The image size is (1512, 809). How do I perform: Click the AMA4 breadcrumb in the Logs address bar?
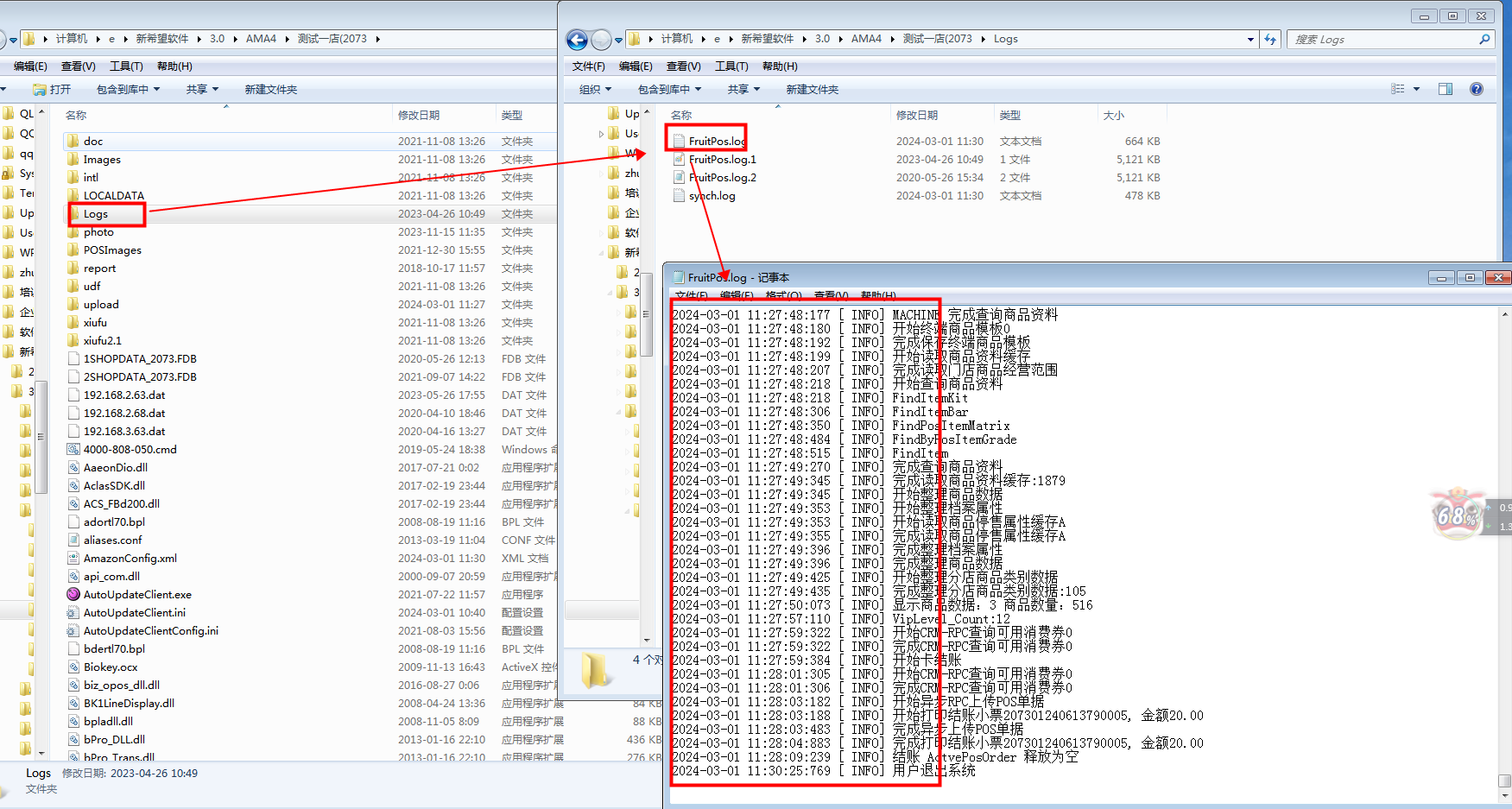[x=866, y=39]
